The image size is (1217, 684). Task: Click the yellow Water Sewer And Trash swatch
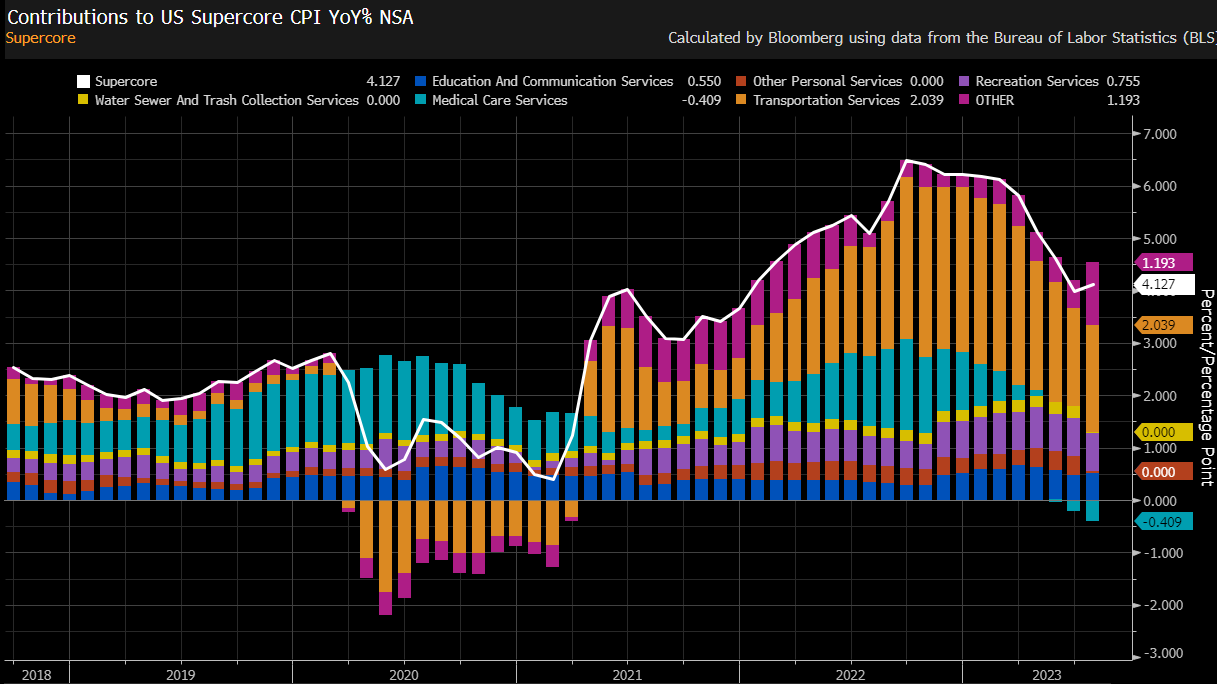click(84, 100)
